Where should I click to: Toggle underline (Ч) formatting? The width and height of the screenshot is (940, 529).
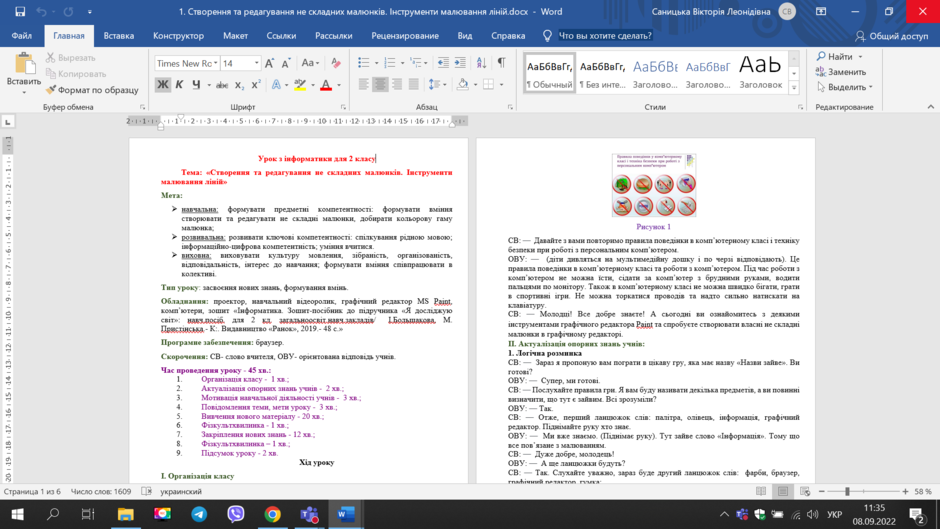(x=196, y=85)
